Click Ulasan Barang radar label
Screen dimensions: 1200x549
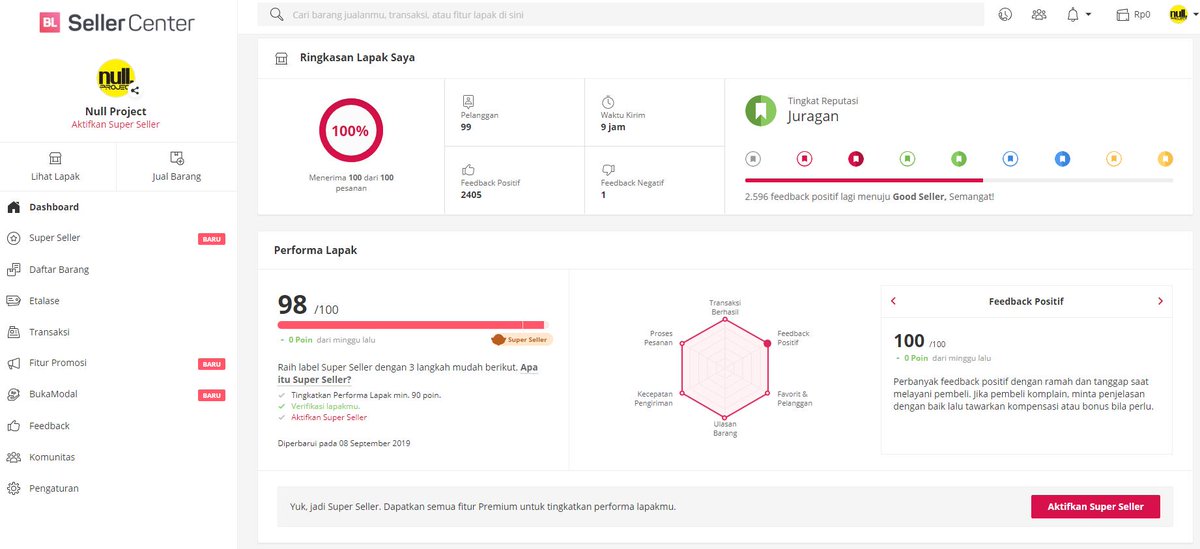coord(725,428)
